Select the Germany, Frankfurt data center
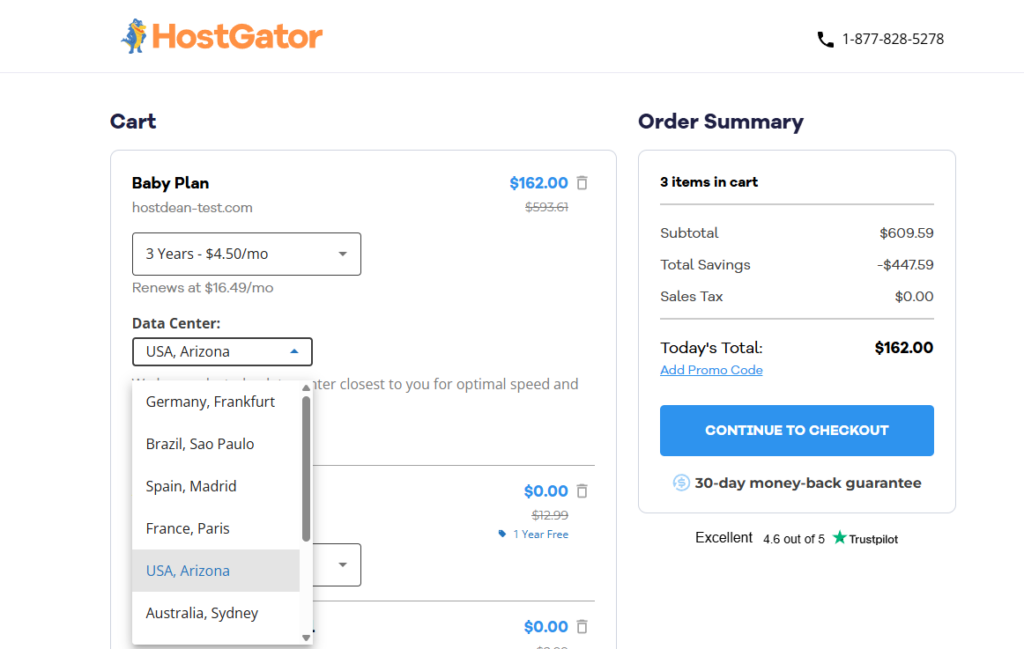 [x=210, y=401]
